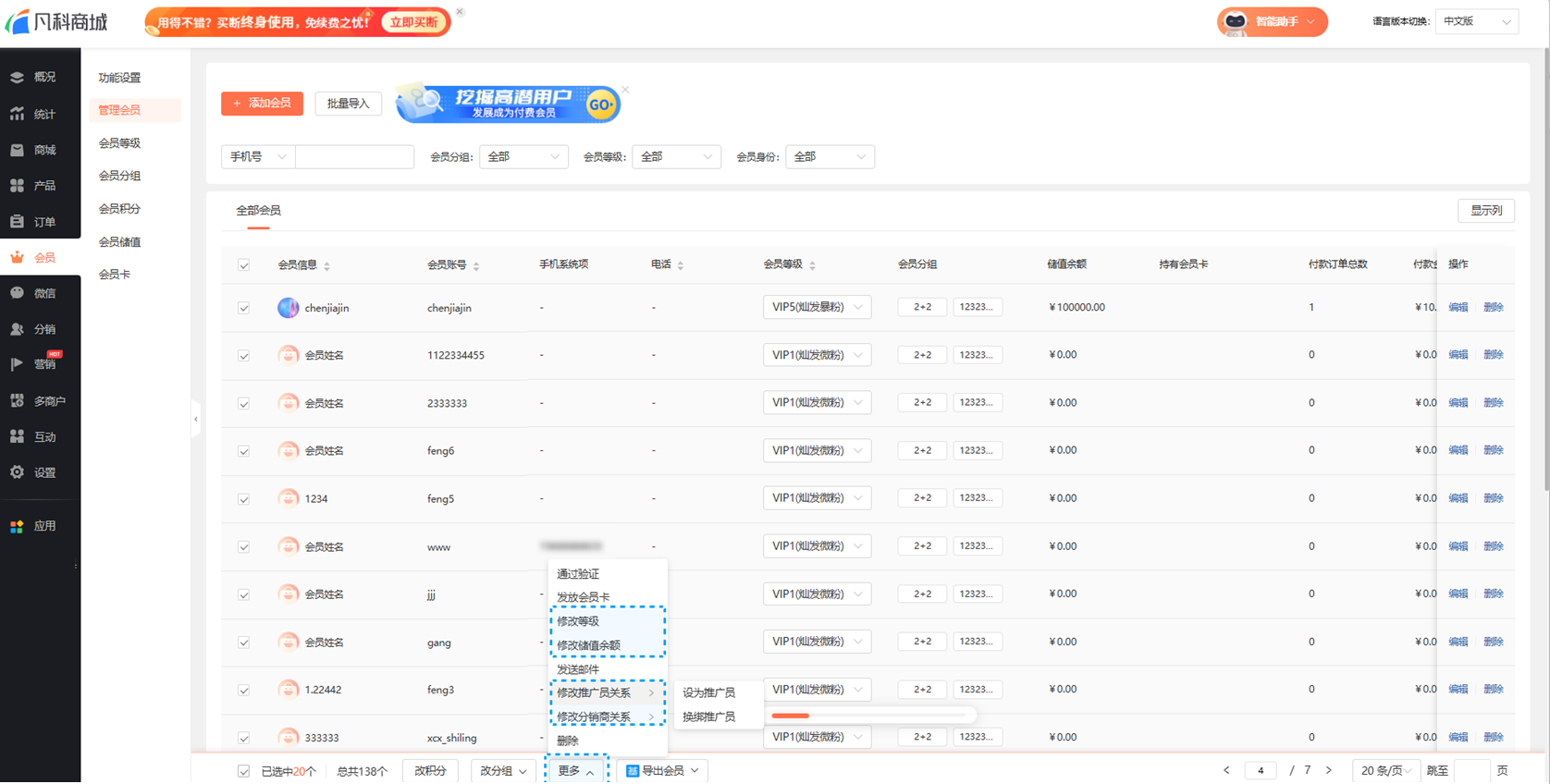Uncheck the 2333333 row checkbox

tap(244, 404)
